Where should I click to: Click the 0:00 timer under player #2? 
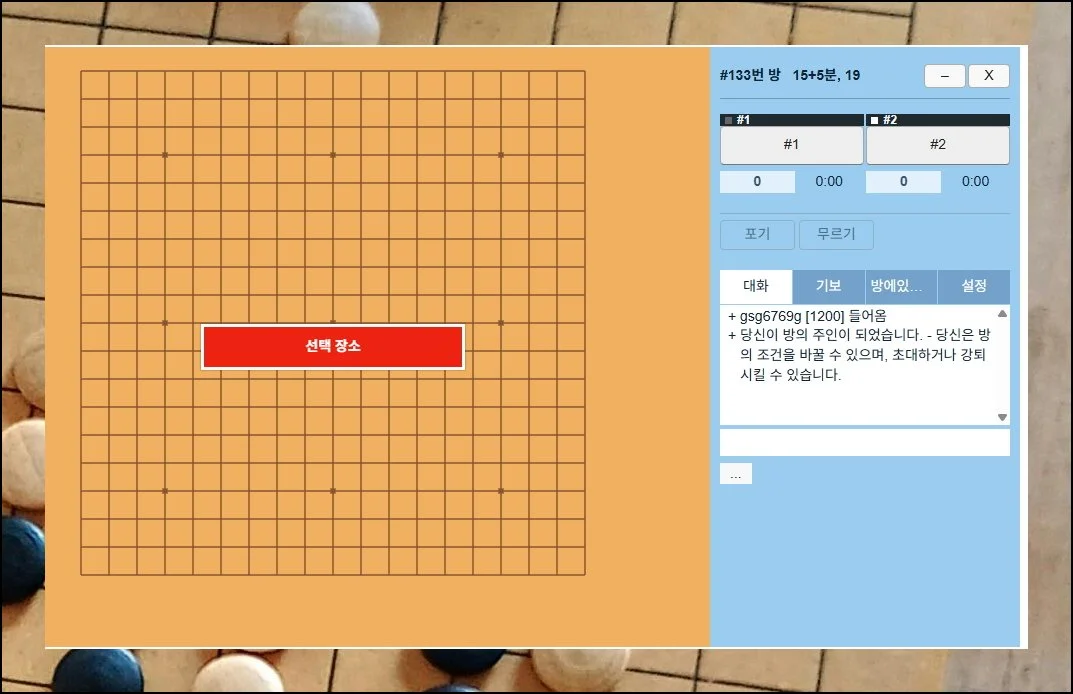(x=975, y=182)
